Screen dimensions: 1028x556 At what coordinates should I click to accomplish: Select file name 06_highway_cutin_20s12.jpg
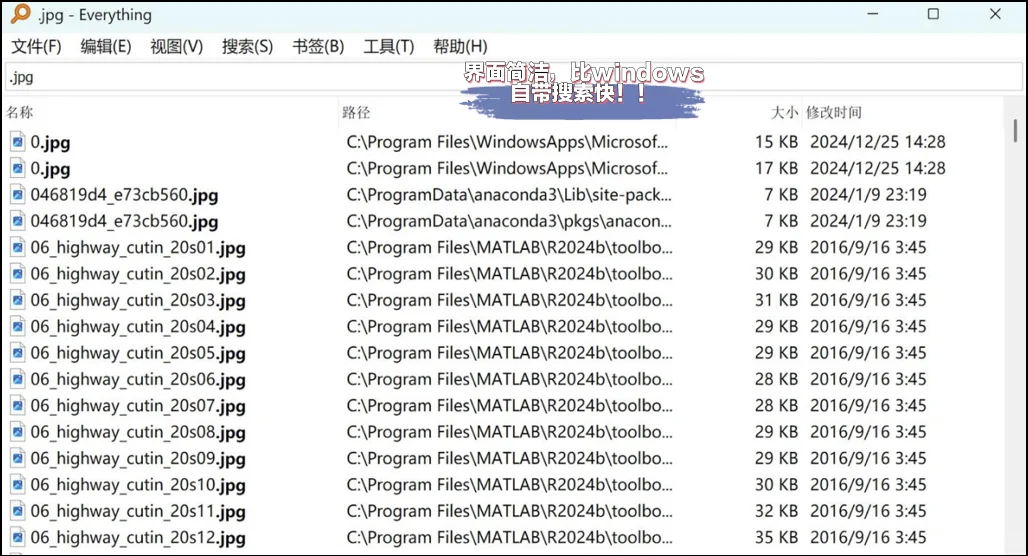tap(138, 538)
